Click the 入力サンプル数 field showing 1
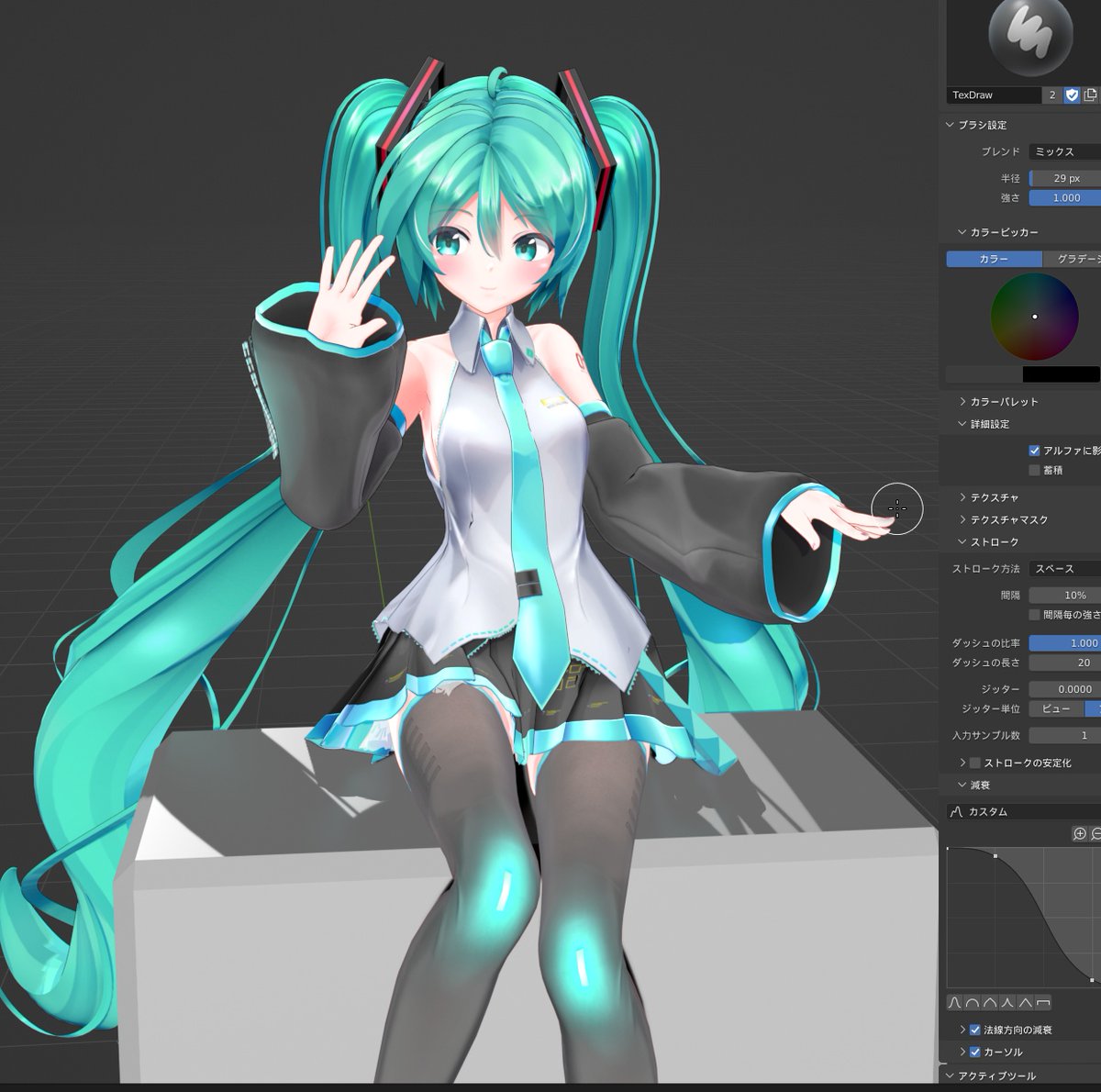This screenshot has height=1092, width=1101. [x=1064, y=735]
